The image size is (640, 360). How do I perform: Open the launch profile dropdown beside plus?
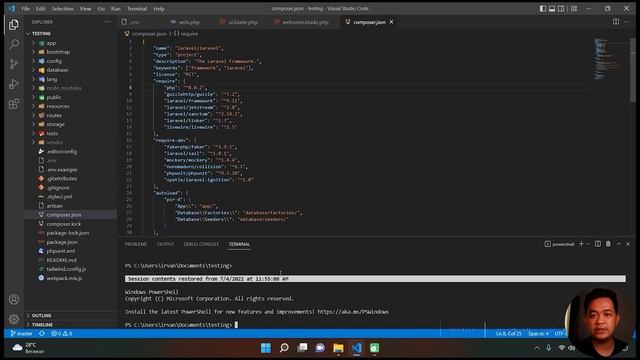(588, 244)
